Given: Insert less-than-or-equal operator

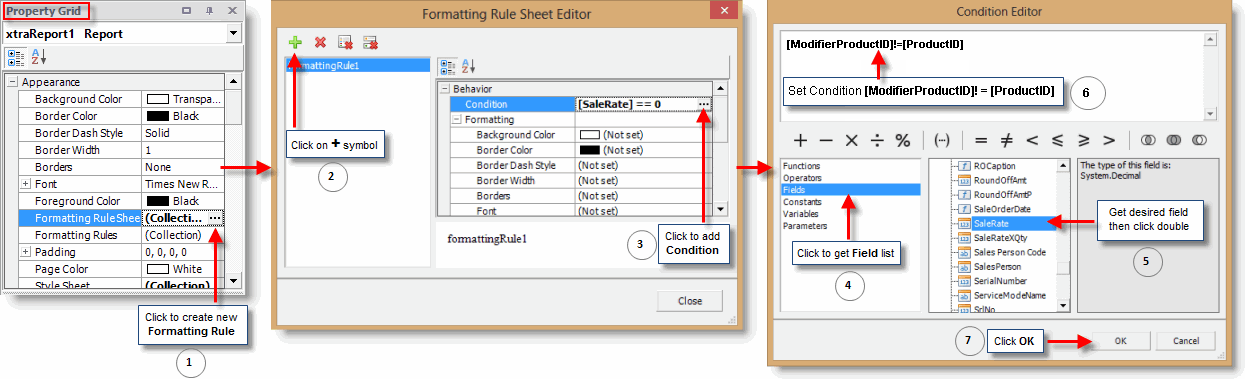Looking at the screenshot, I should click(1057, 139).
